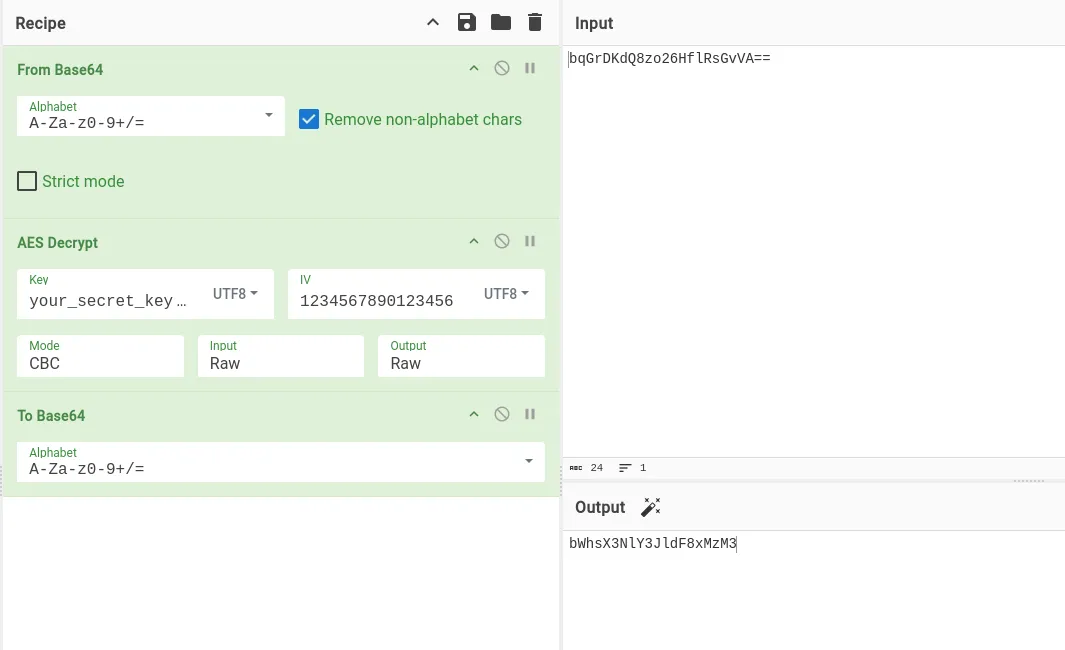1065x650 pixels.
Task: Disable the To Base64 operation
Action: (502, 414)
